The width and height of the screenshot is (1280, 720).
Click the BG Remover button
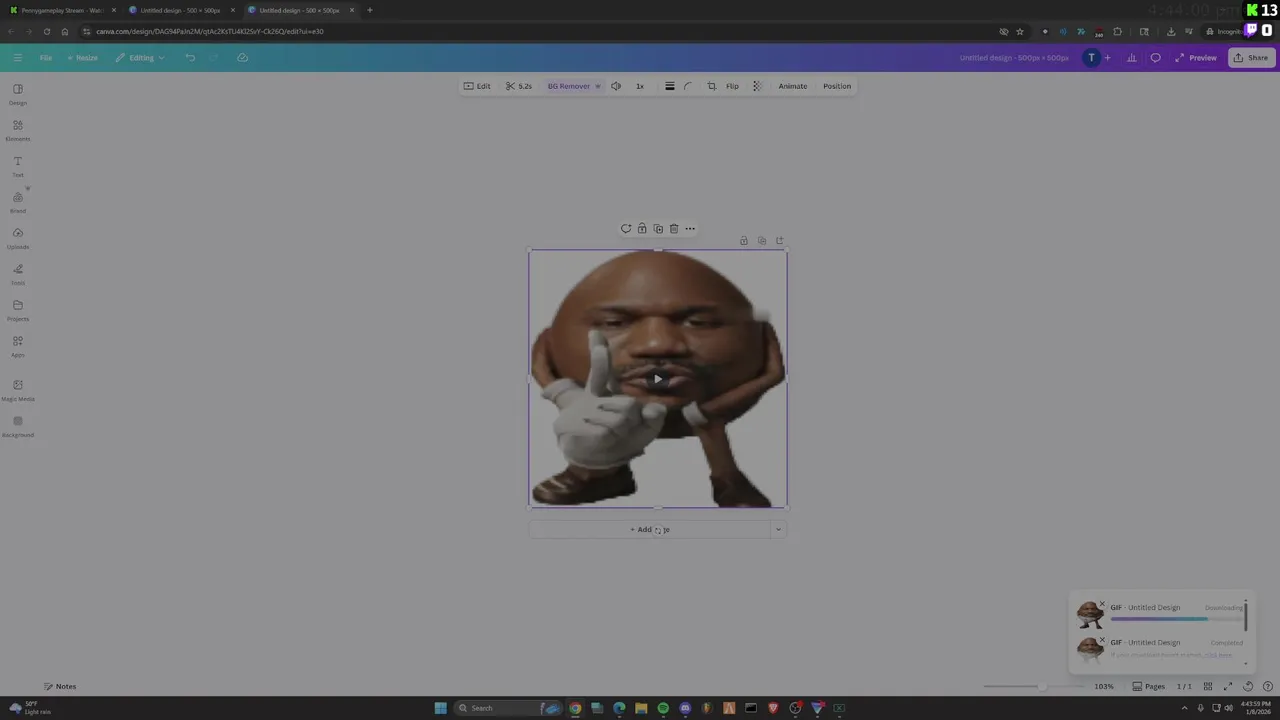click(574, 86)
